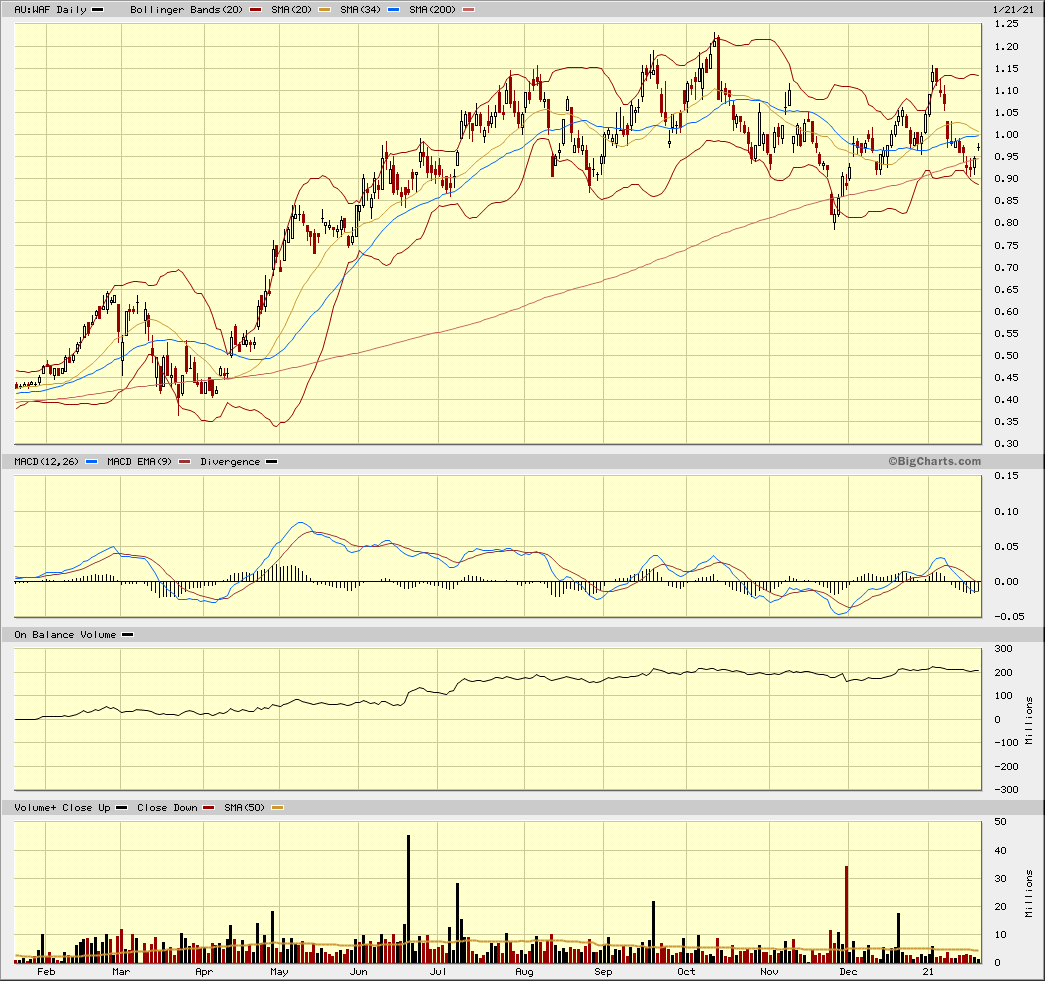Click the Feb month axis label

[x=46, y=972]
